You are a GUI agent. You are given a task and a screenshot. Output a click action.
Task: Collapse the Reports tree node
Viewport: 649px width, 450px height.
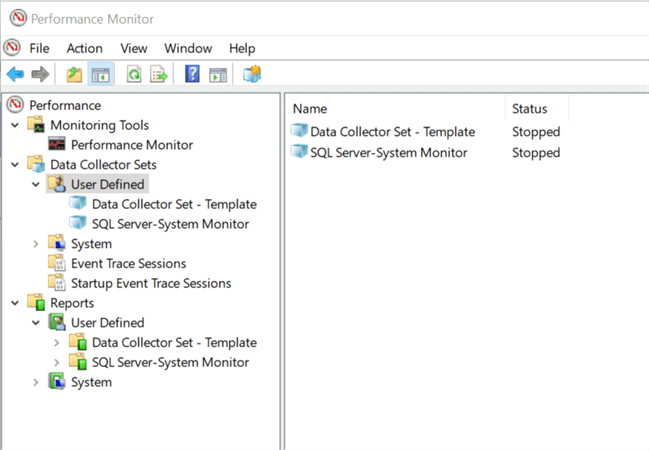coord(15,303)
